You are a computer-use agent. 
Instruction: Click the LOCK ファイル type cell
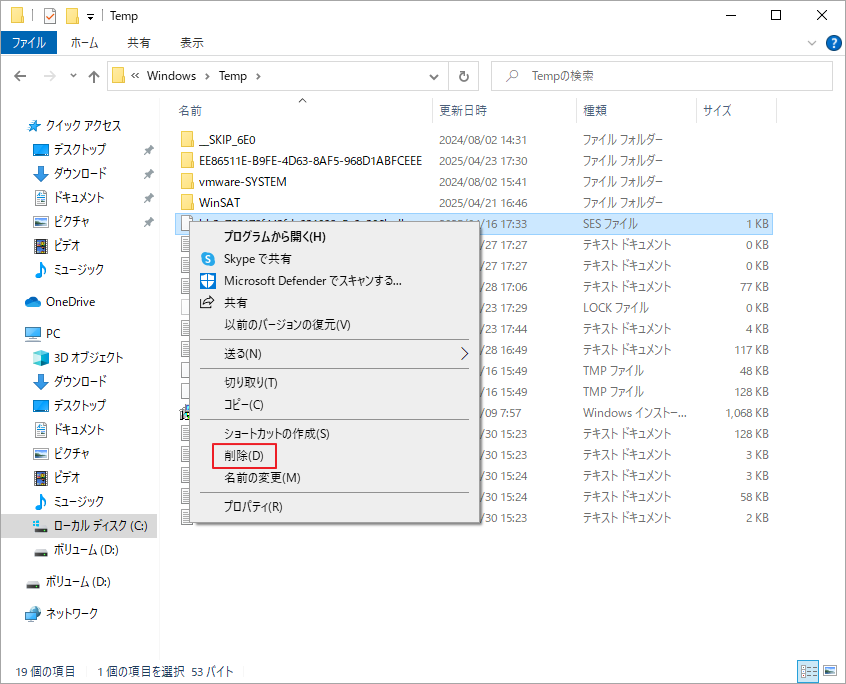tap(616, 308)
